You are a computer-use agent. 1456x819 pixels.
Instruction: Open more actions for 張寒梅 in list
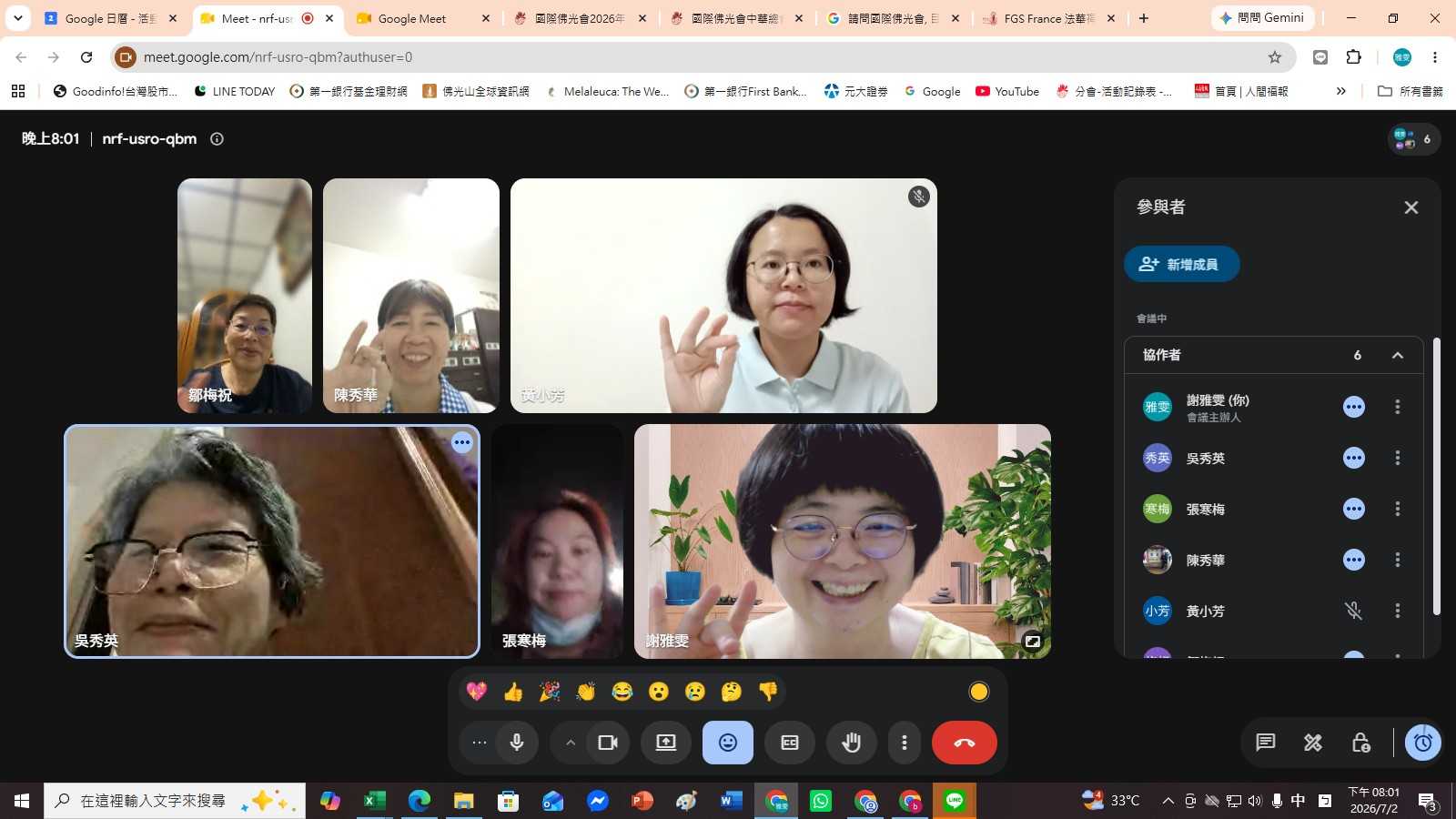1398,509
